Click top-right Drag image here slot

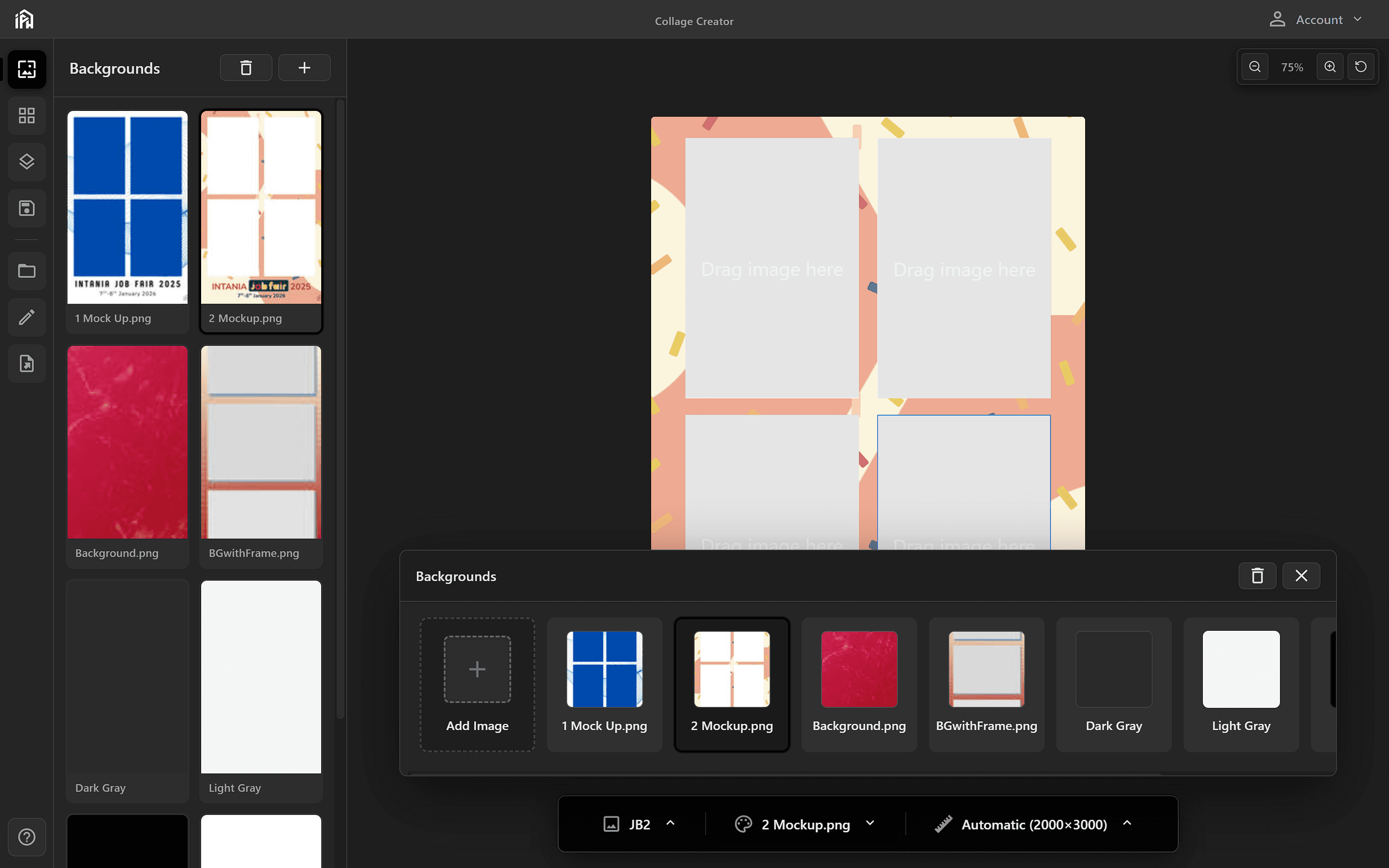(964, 268)
